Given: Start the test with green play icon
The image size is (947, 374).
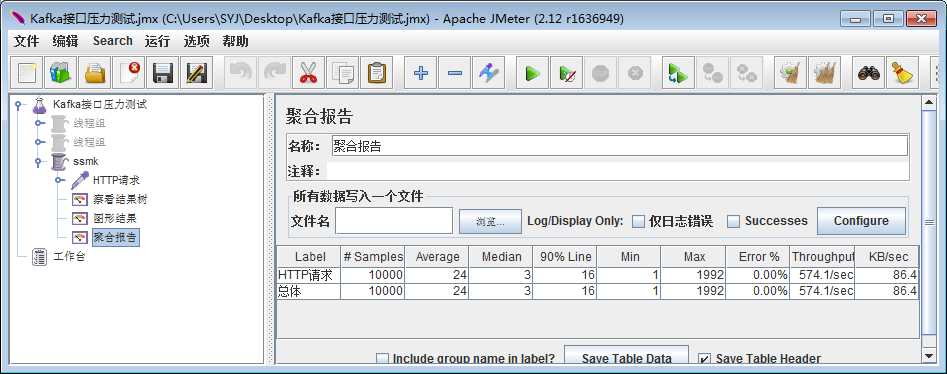Looking at the screenshot, I should (532, 73).
